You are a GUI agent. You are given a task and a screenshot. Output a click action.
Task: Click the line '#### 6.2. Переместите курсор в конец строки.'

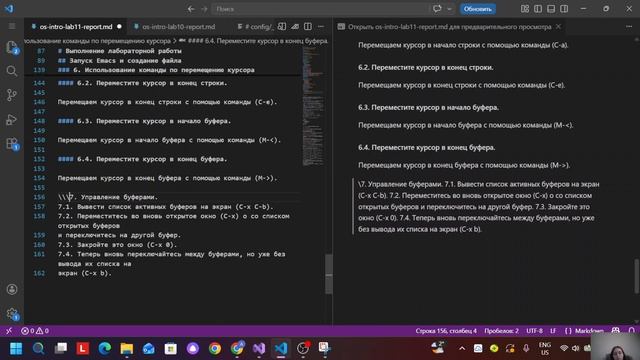[x=142, y=83]
